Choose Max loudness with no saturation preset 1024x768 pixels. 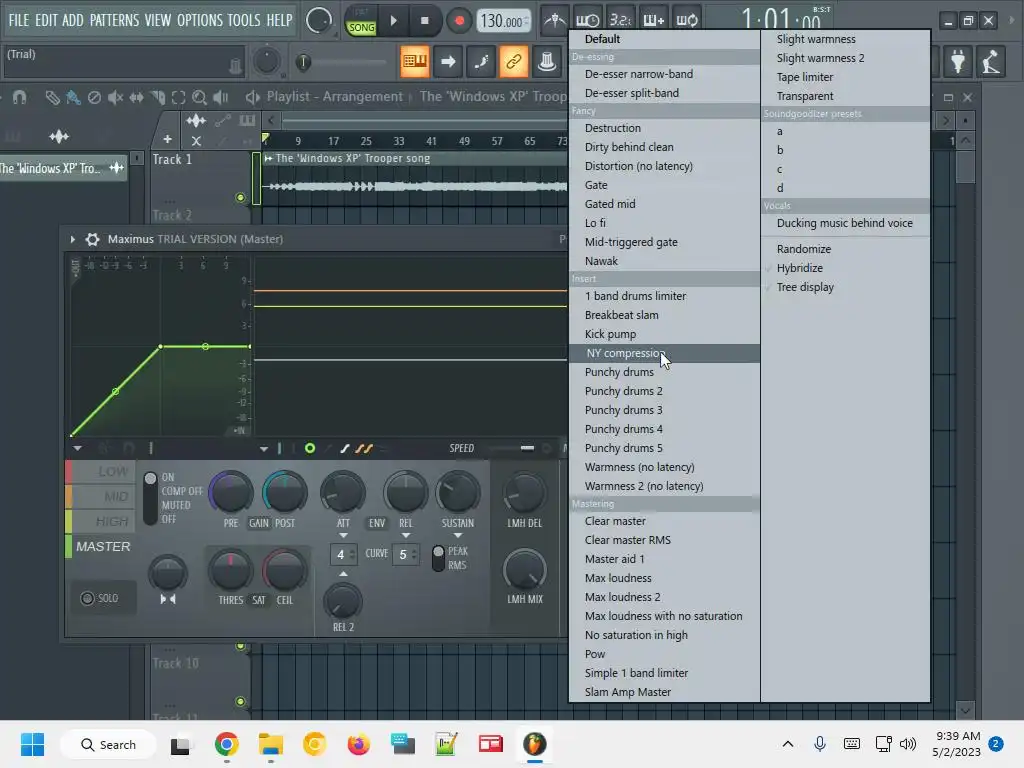pyautogui.click(x=664, y=616)
